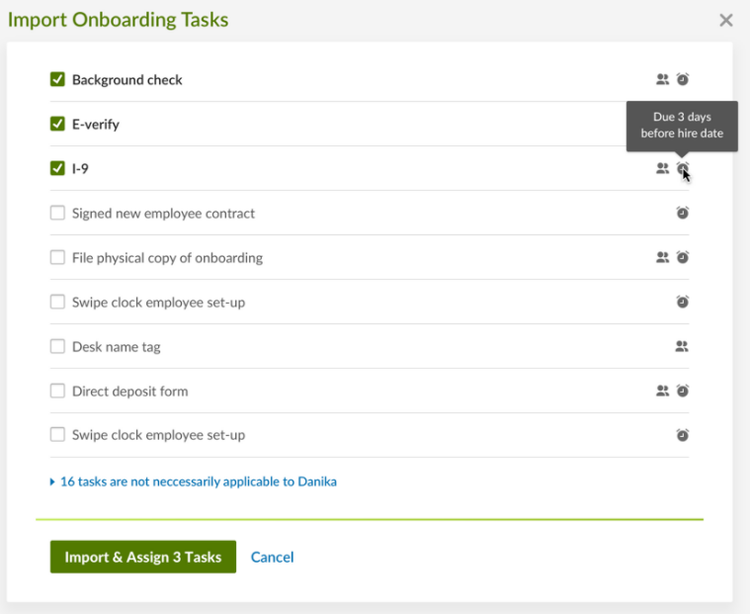
Task: Click the people icon on the I-9 row
Action: [662, 168]
